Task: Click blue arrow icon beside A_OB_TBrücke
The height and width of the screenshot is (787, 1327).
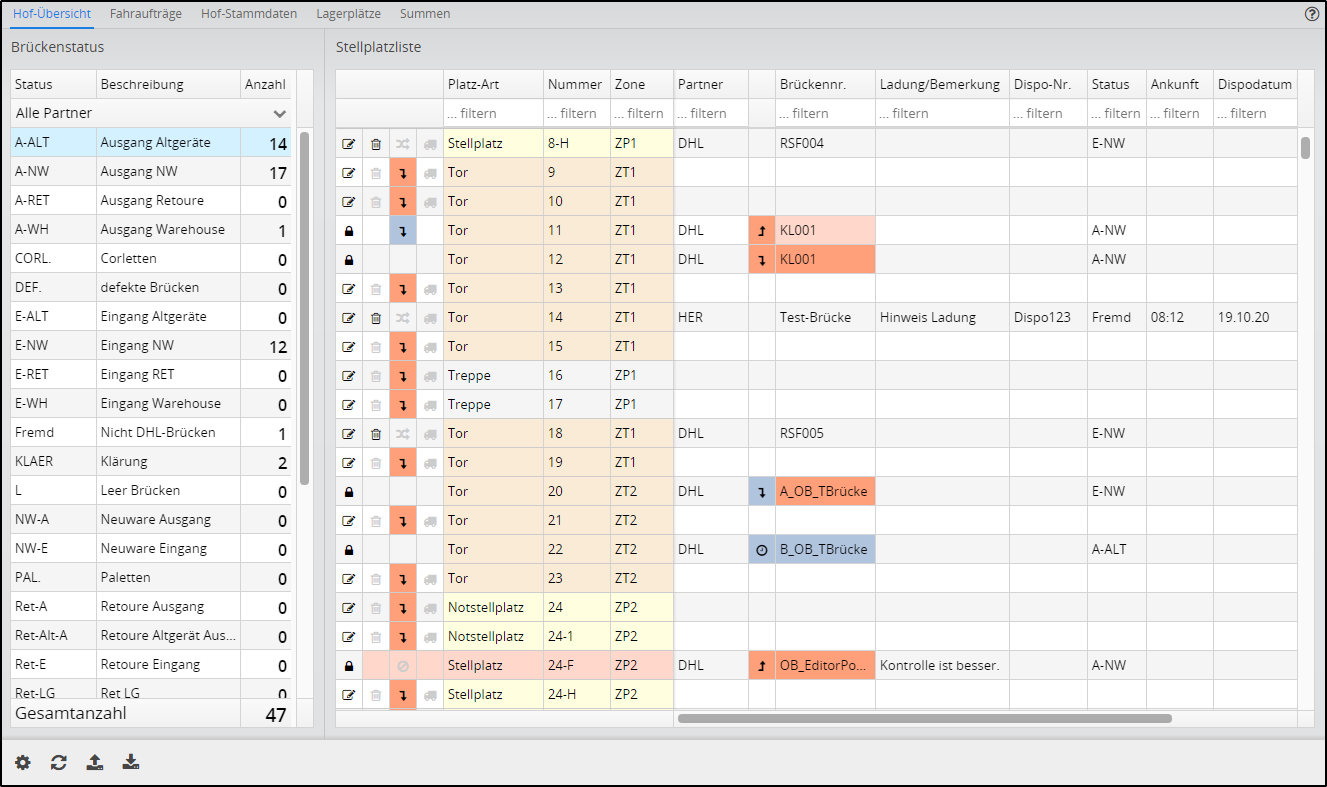Action: 762,492
